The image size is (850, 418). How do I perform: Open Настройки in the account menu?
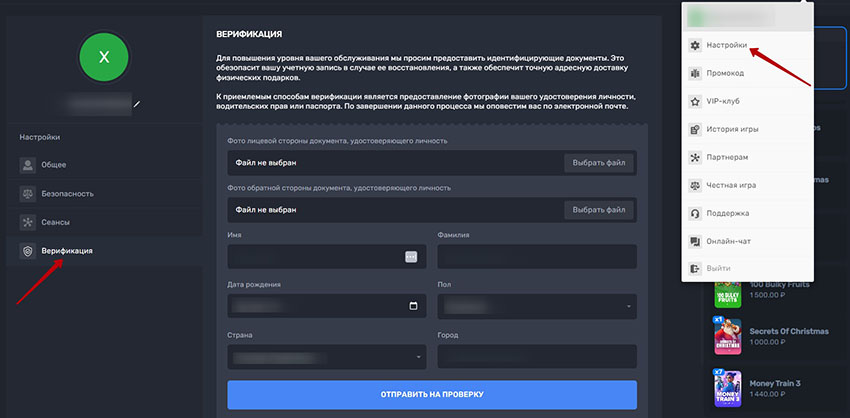tap(748, 45)
